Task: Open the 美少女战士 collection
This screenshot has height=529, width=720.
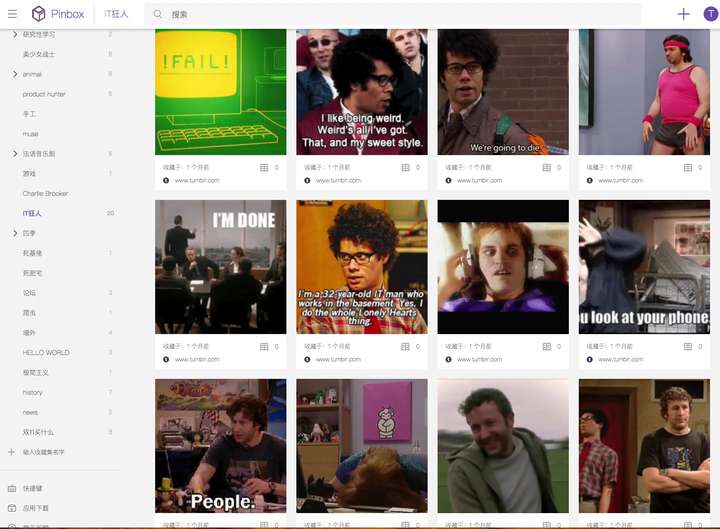Action: (x=39, y=54)
